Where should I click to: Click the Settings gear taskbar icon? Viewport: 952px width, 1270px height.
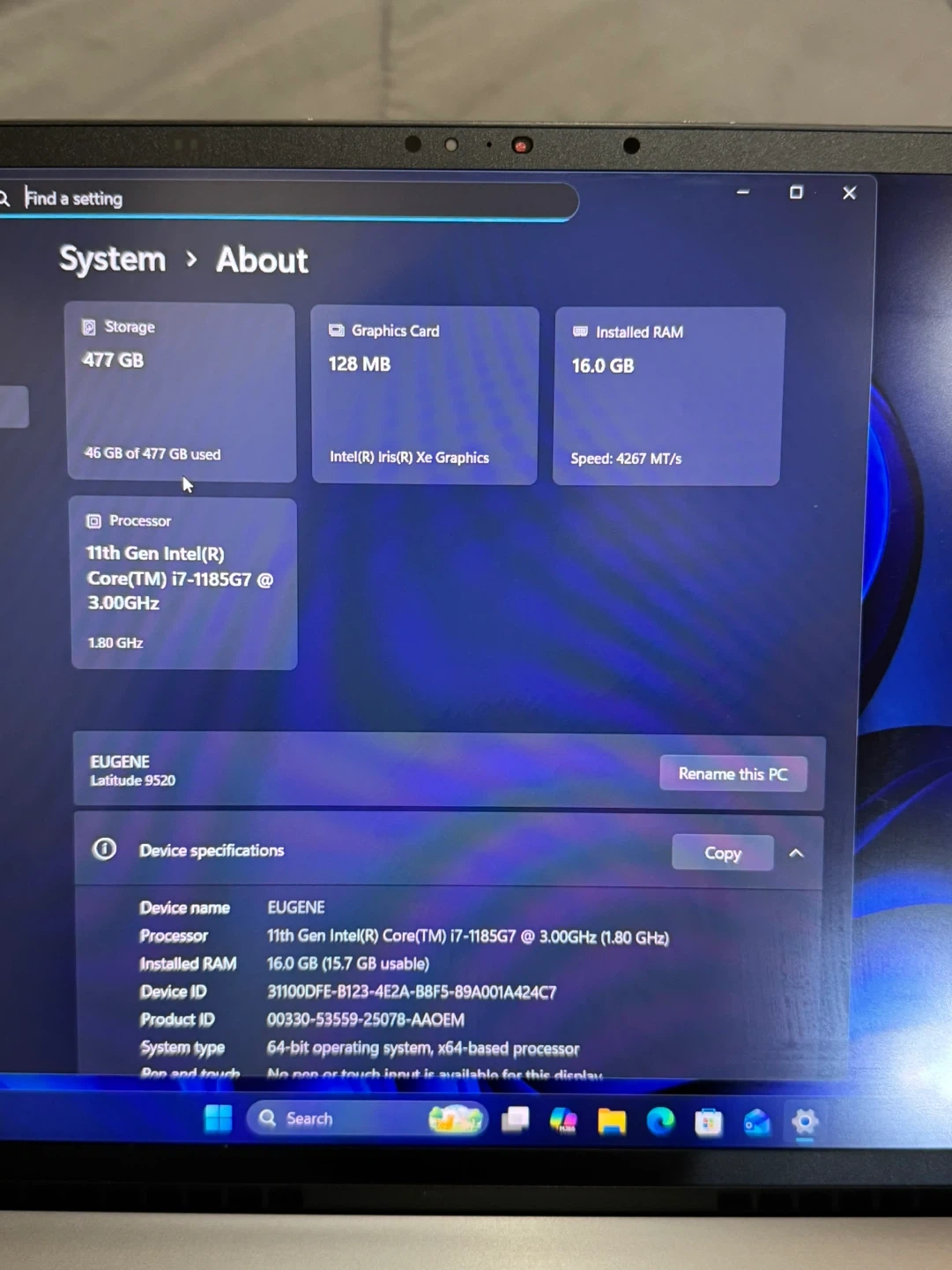[x=804, y=1122]
